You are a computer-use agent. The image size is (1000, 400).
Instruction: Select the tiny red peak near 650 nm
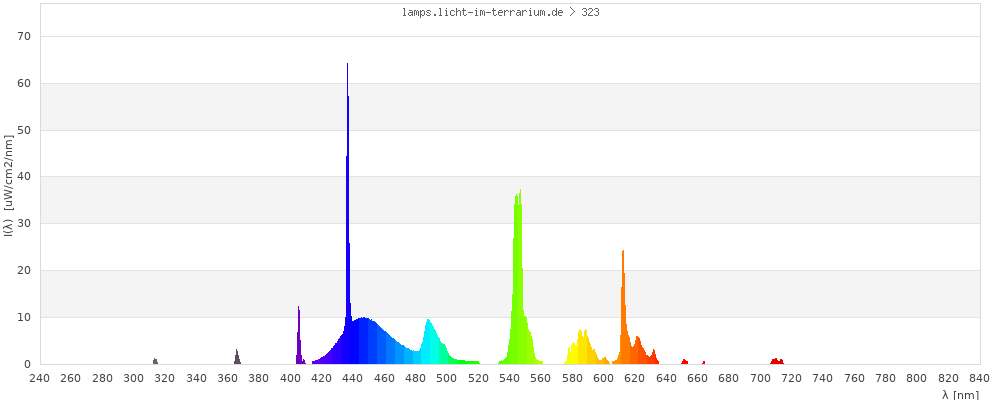click(684, 361)
